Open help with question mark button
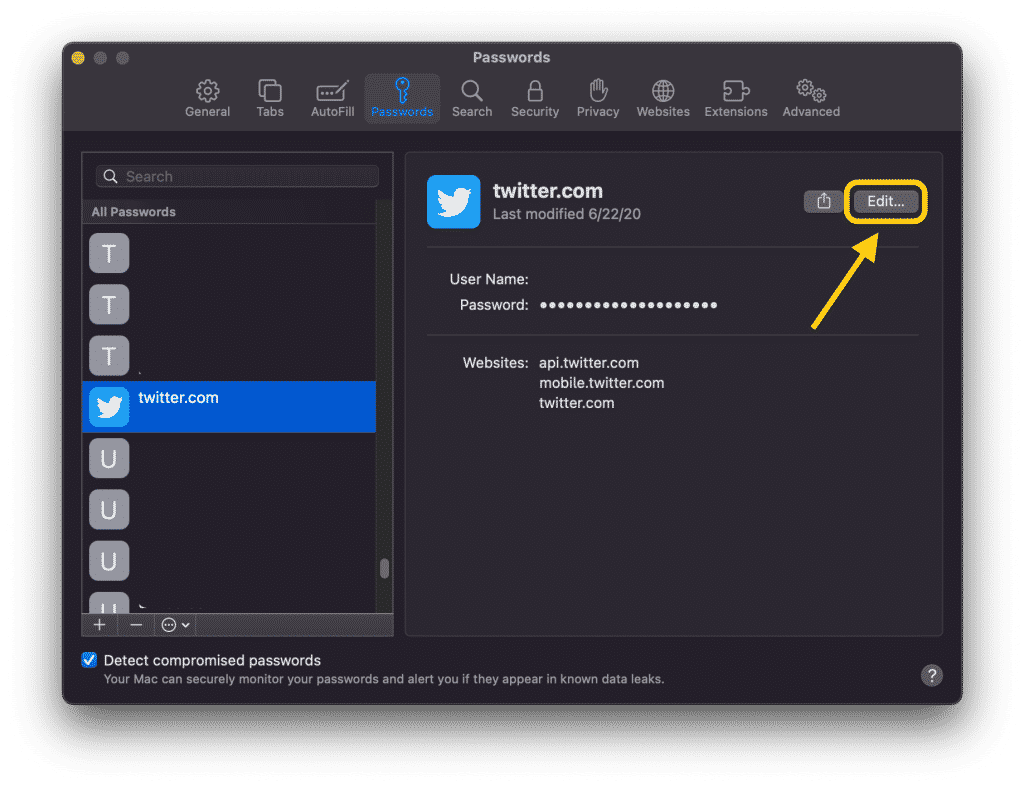 [x=931, y=675]
